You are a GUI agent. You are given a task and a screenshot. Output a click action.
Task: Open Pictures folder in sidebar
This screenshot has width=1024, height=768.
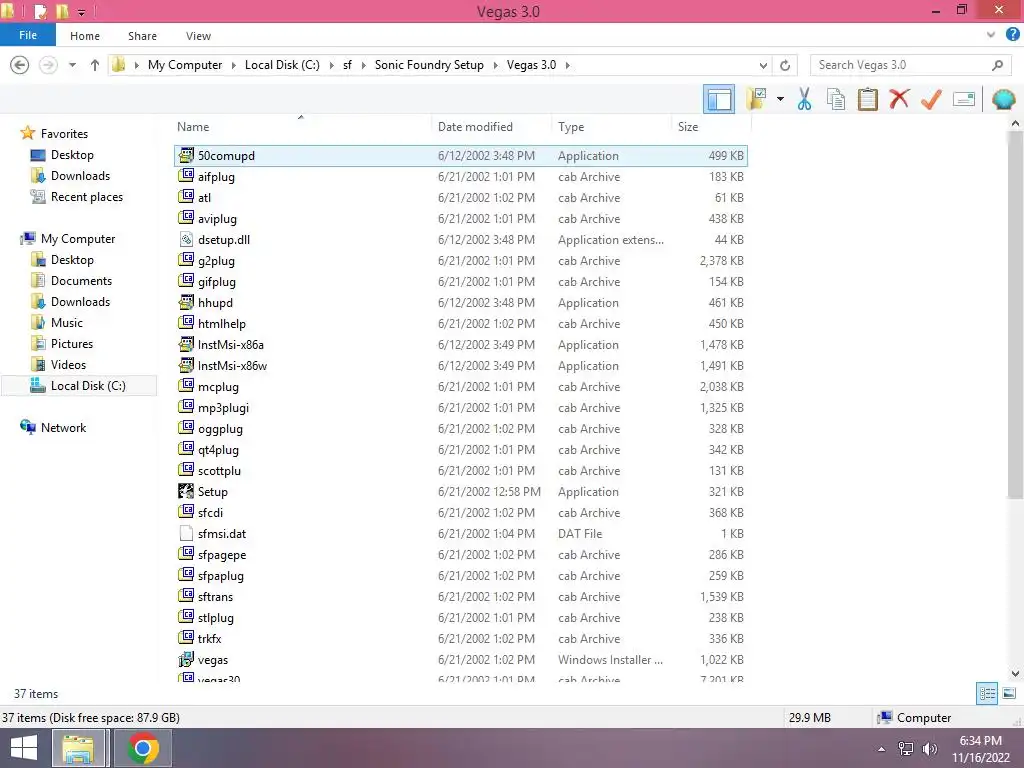pyautogui.click(x=72, y=344)
